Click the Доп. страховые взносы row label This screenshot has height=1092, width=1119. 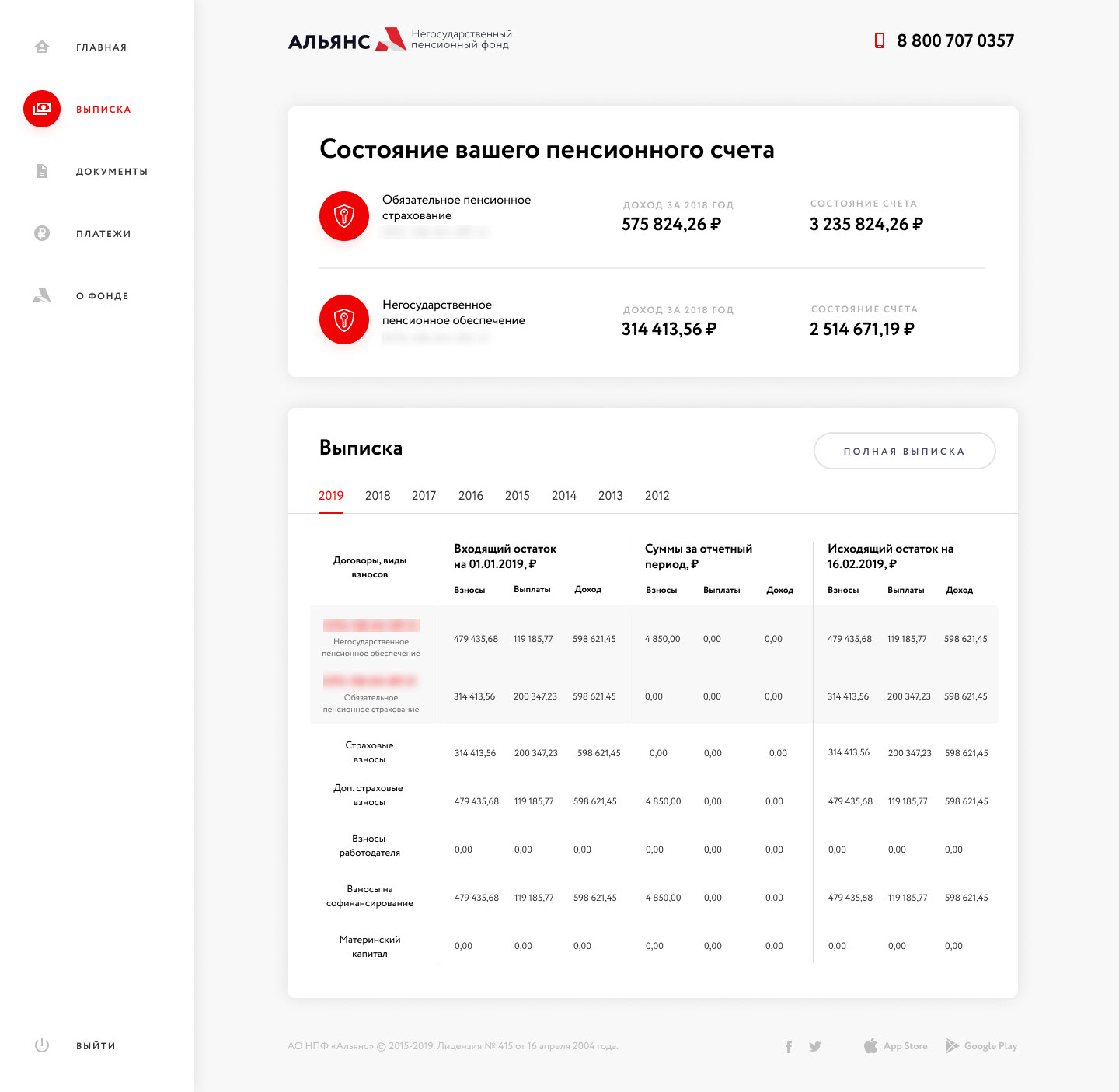368,795
